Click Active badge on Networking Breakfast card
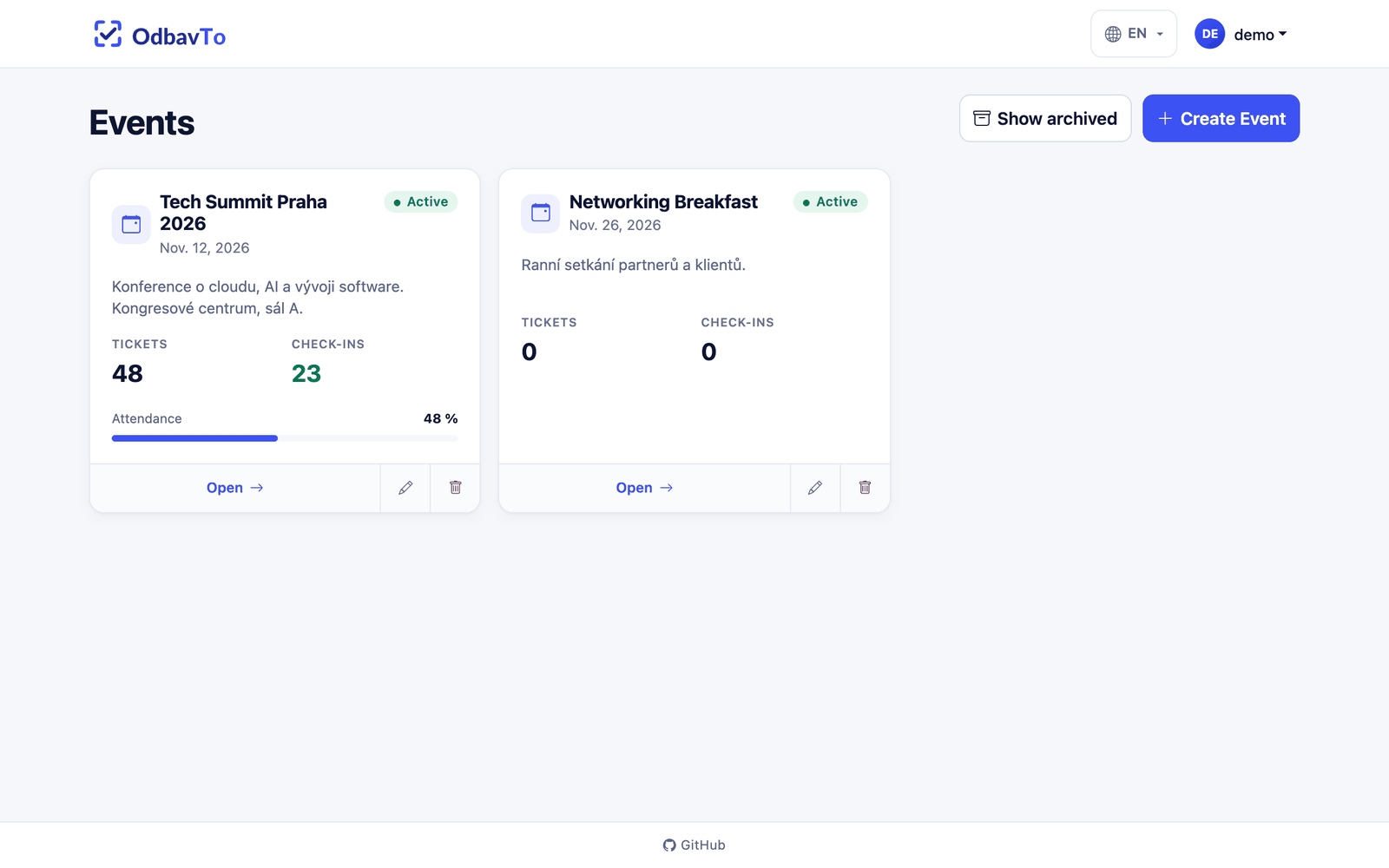The image size is (1389, 868). tap(831, 201)
